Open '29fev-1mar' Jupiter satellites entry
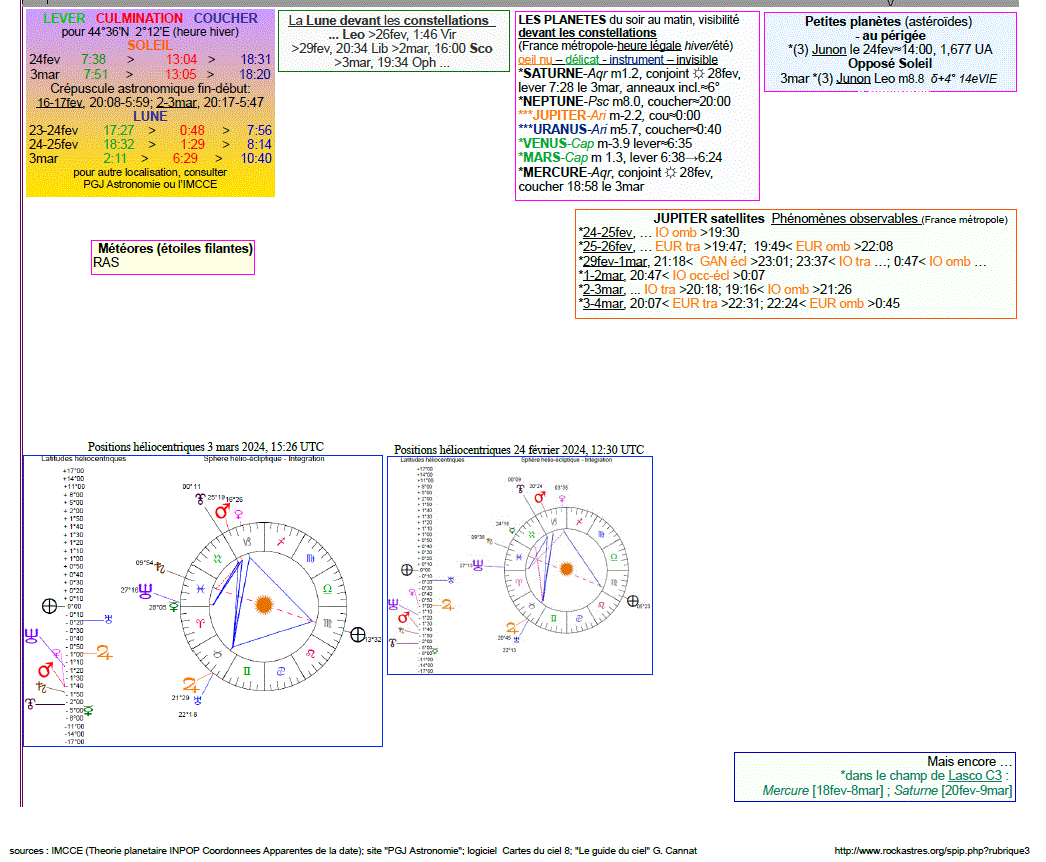Image resolution: width=1046 pixels, height=862 pixels. 614,262
